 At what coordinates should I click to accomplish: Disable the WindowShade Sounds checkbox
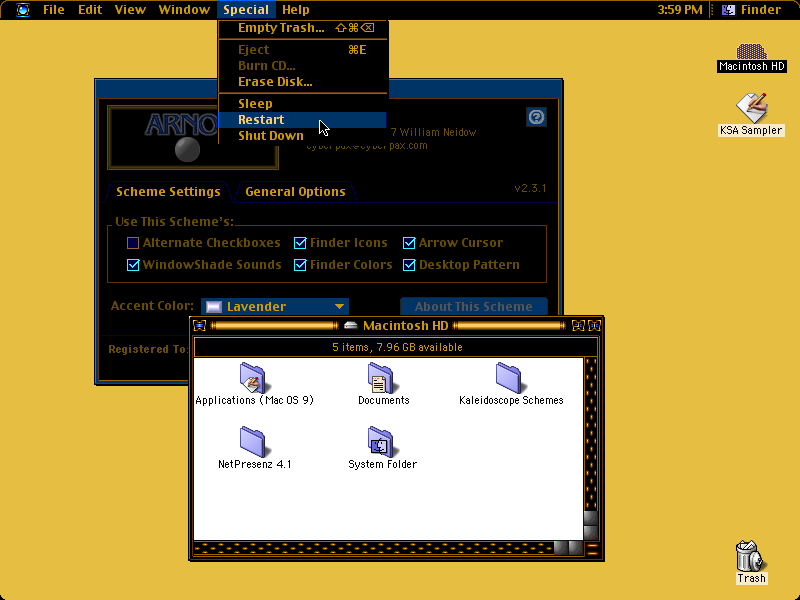[x=133, y=265]
